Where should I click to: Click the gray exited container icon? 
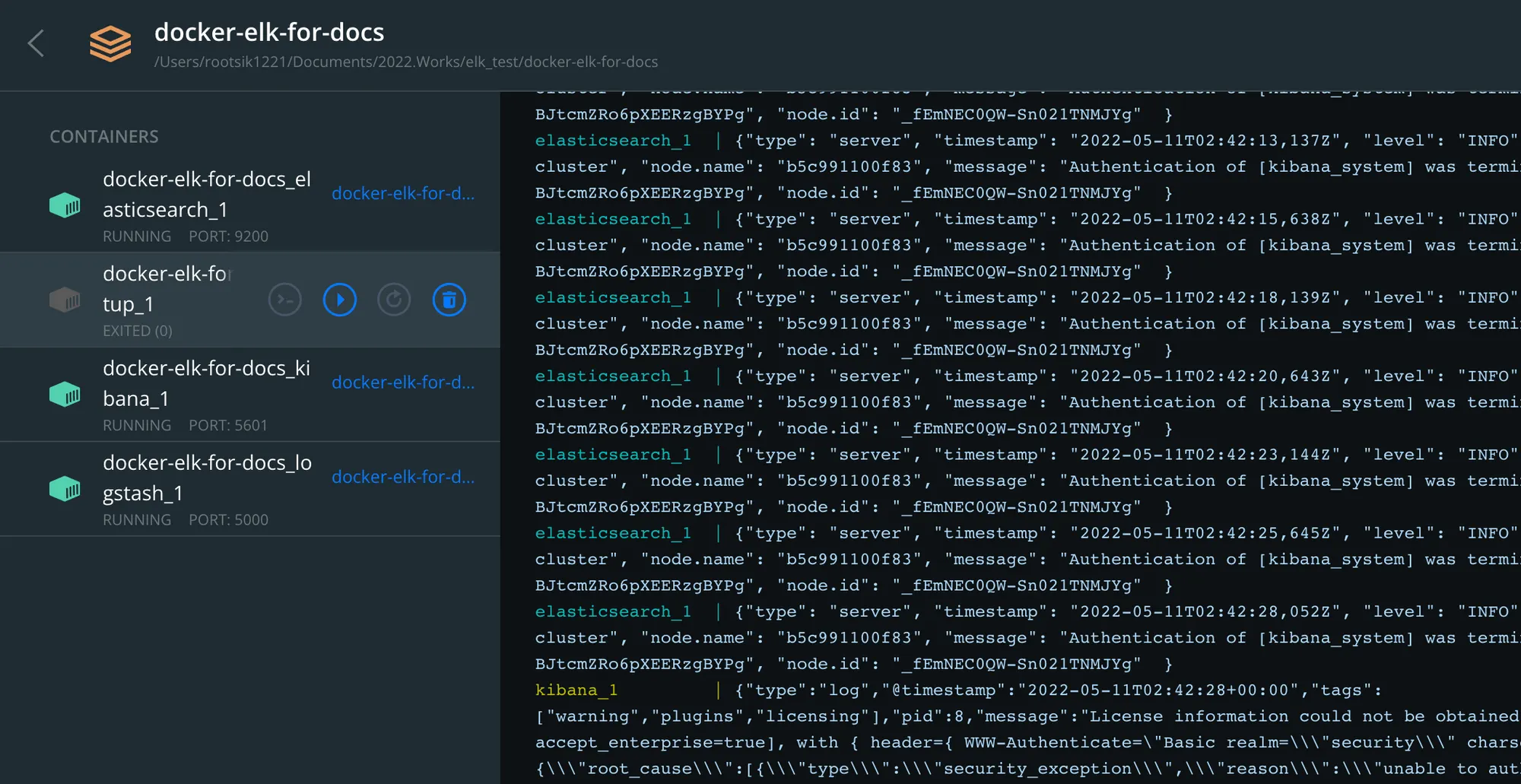(x=65, y=300)
